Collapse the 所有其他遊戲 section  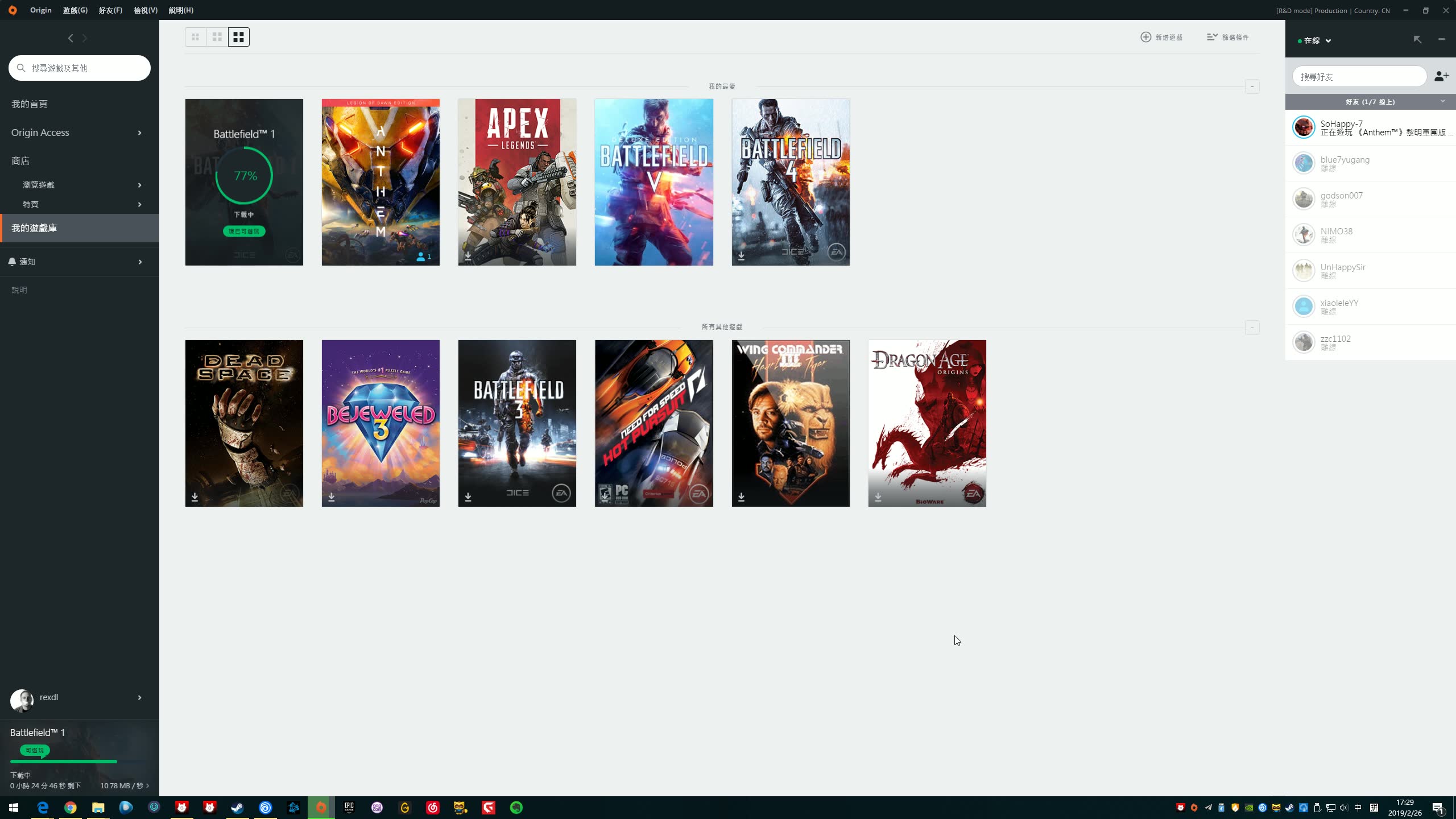click(x=1252, y=328)
